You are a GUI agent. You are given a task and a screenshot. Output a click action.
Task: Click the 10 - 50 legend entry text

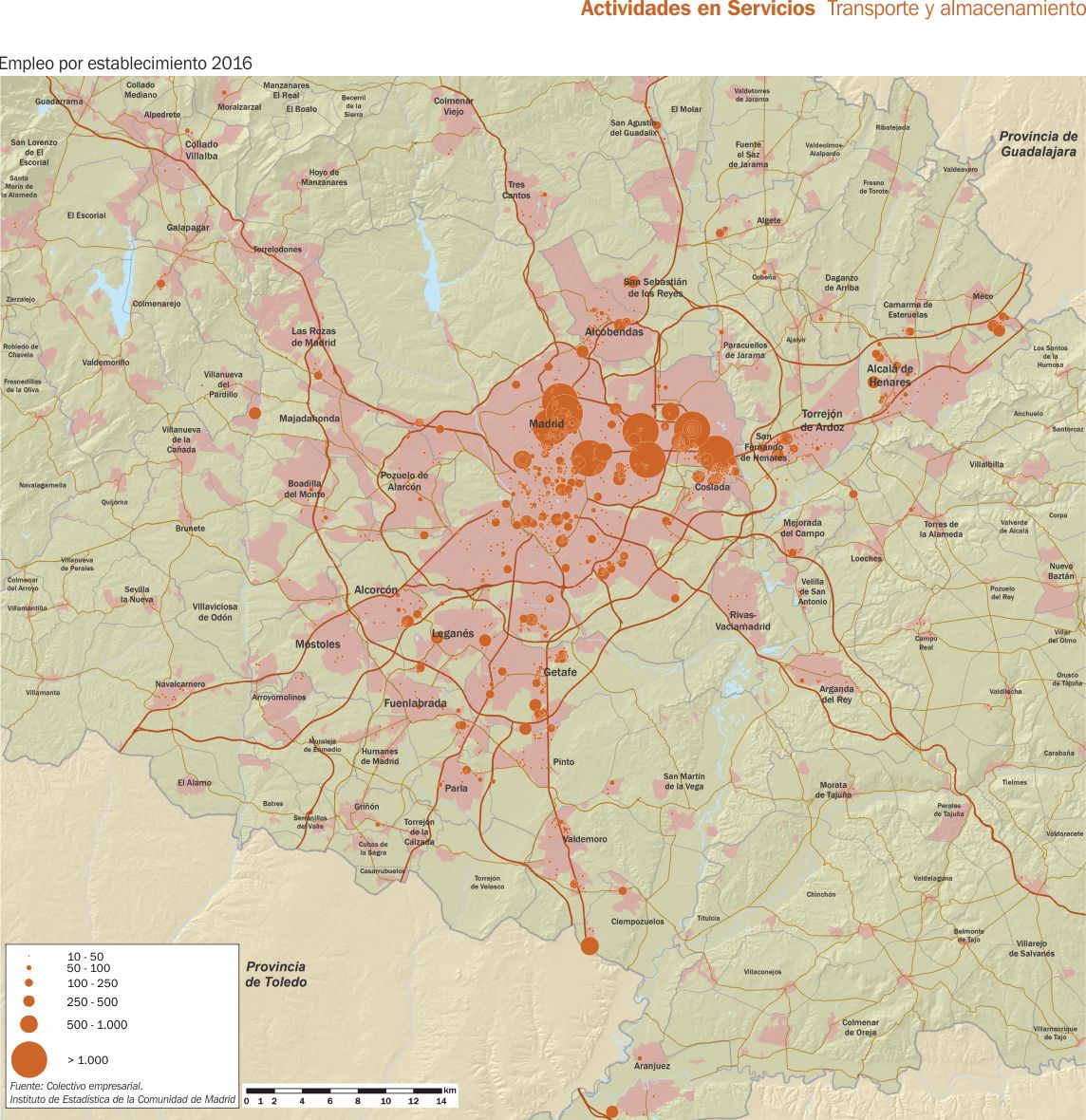pos(85,956)
